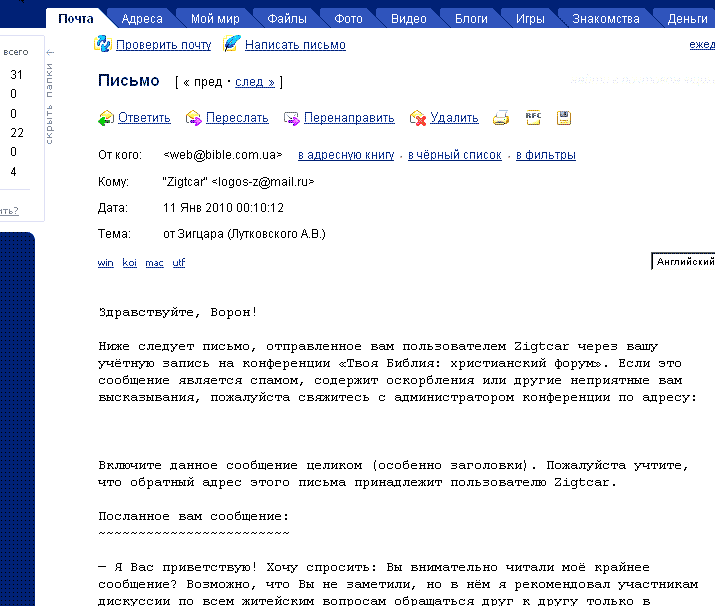The height and width of the screenshot is (606, 715).
Task: Click the в фильтры link
Action: tap(546, 155)
